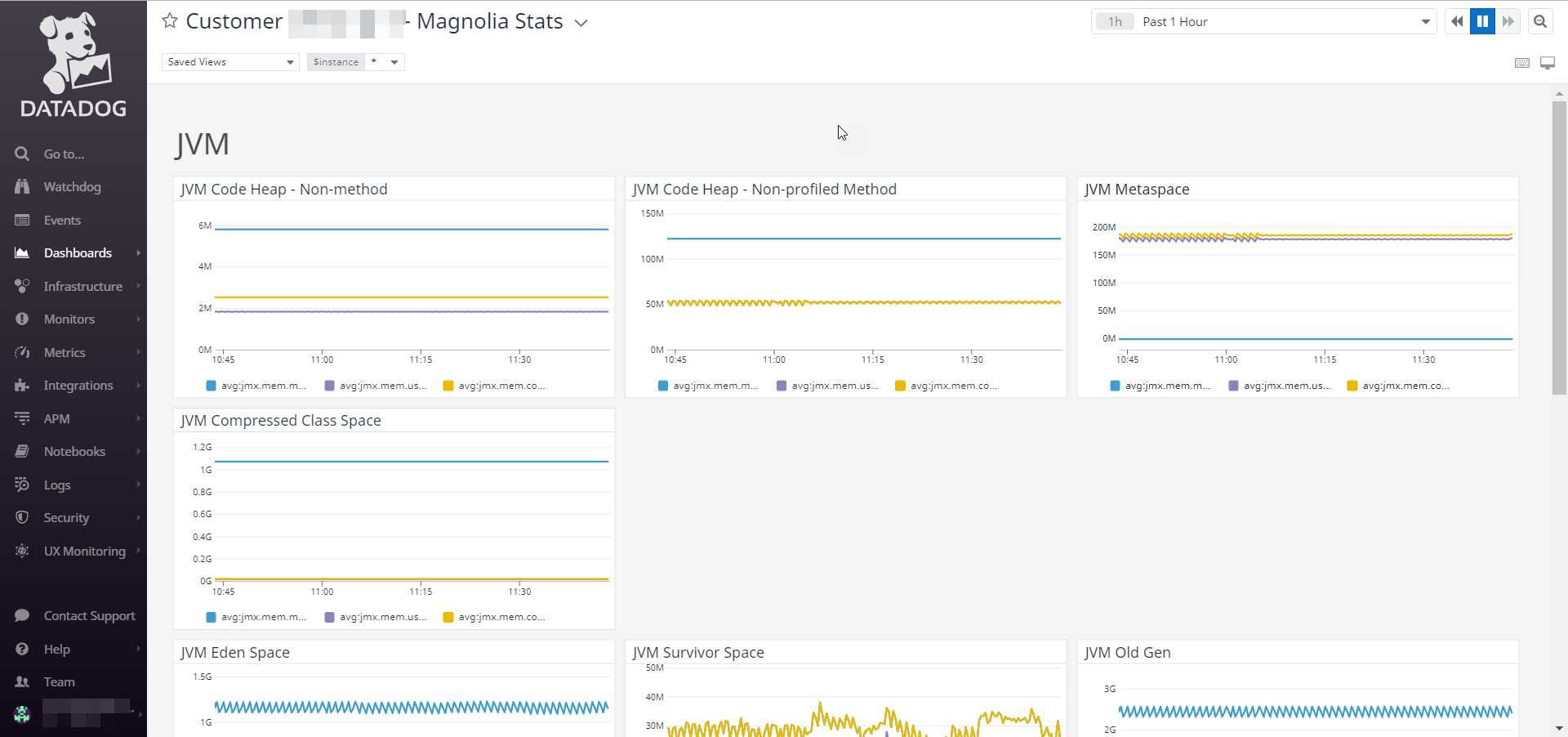This screenshot has height=737, width=1568.
Task: Open Integrations menu item
Action: tap(78, 386)
